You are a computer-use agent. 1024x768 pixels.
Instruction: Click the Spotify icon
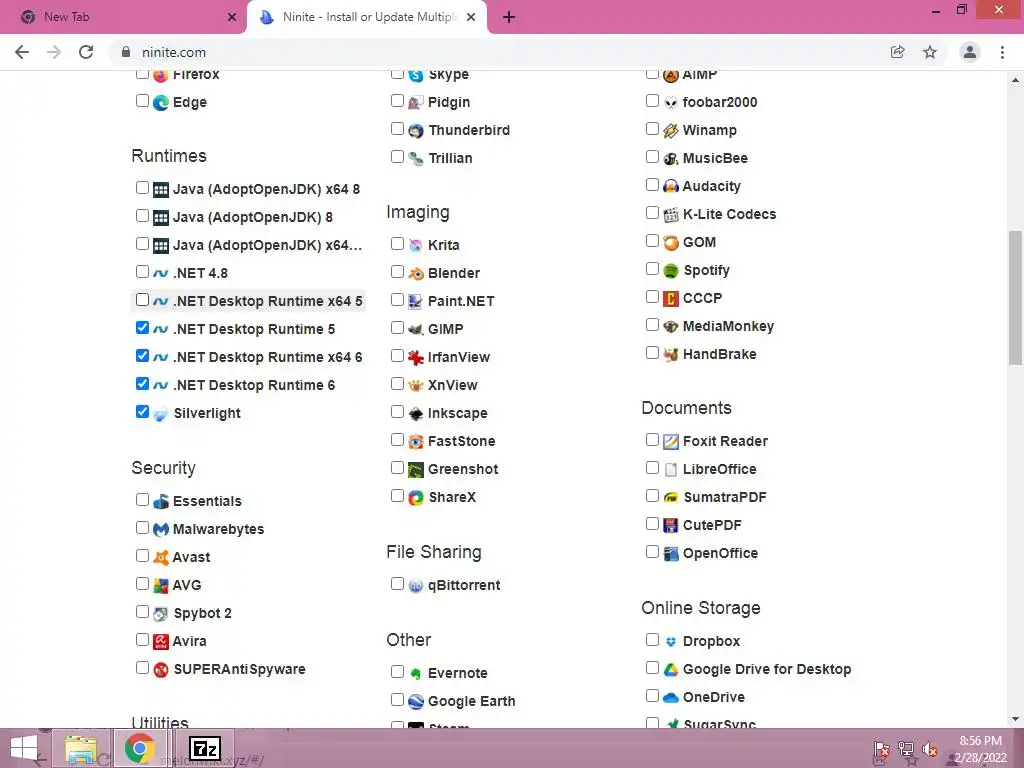click(671, 271)
